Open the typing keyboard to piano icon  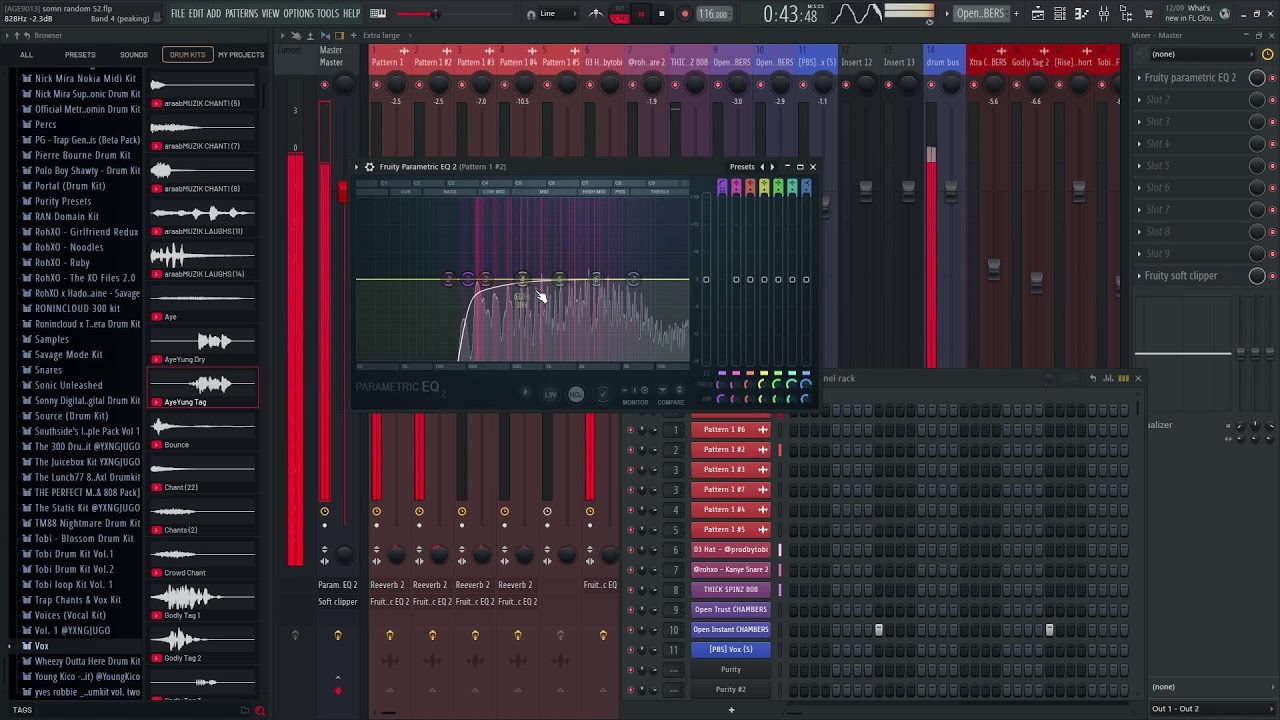(x=378, y=14)
